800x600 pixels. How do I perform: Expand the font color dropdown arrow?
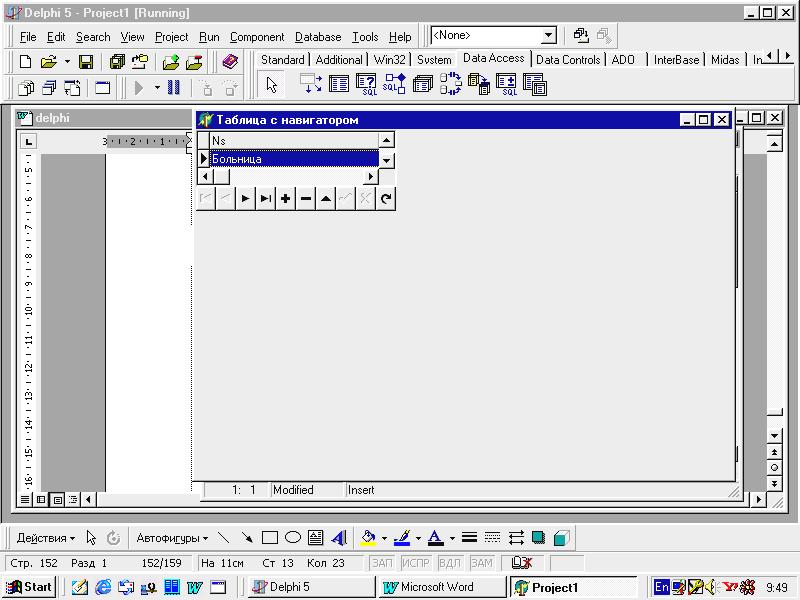point(452,538)
